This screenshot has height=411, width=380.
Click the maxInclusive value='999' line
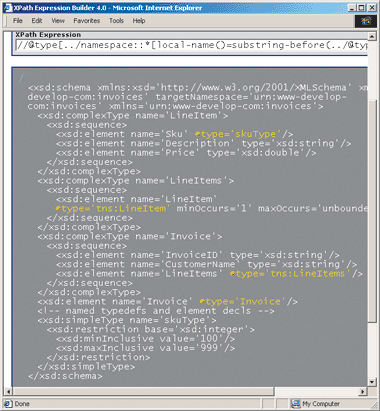[145, 348]
